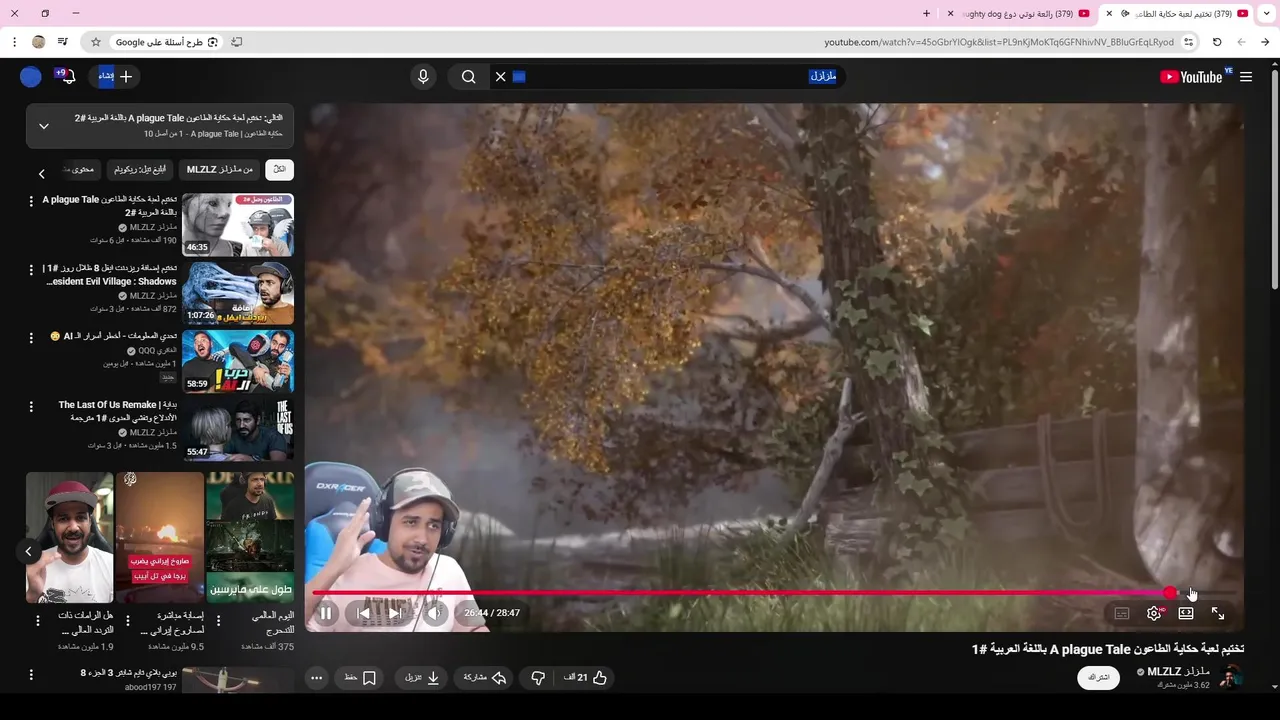Reload the page in browser toolbar
This screenshot has width=1280, height=720.
(x=1217, y=42)
